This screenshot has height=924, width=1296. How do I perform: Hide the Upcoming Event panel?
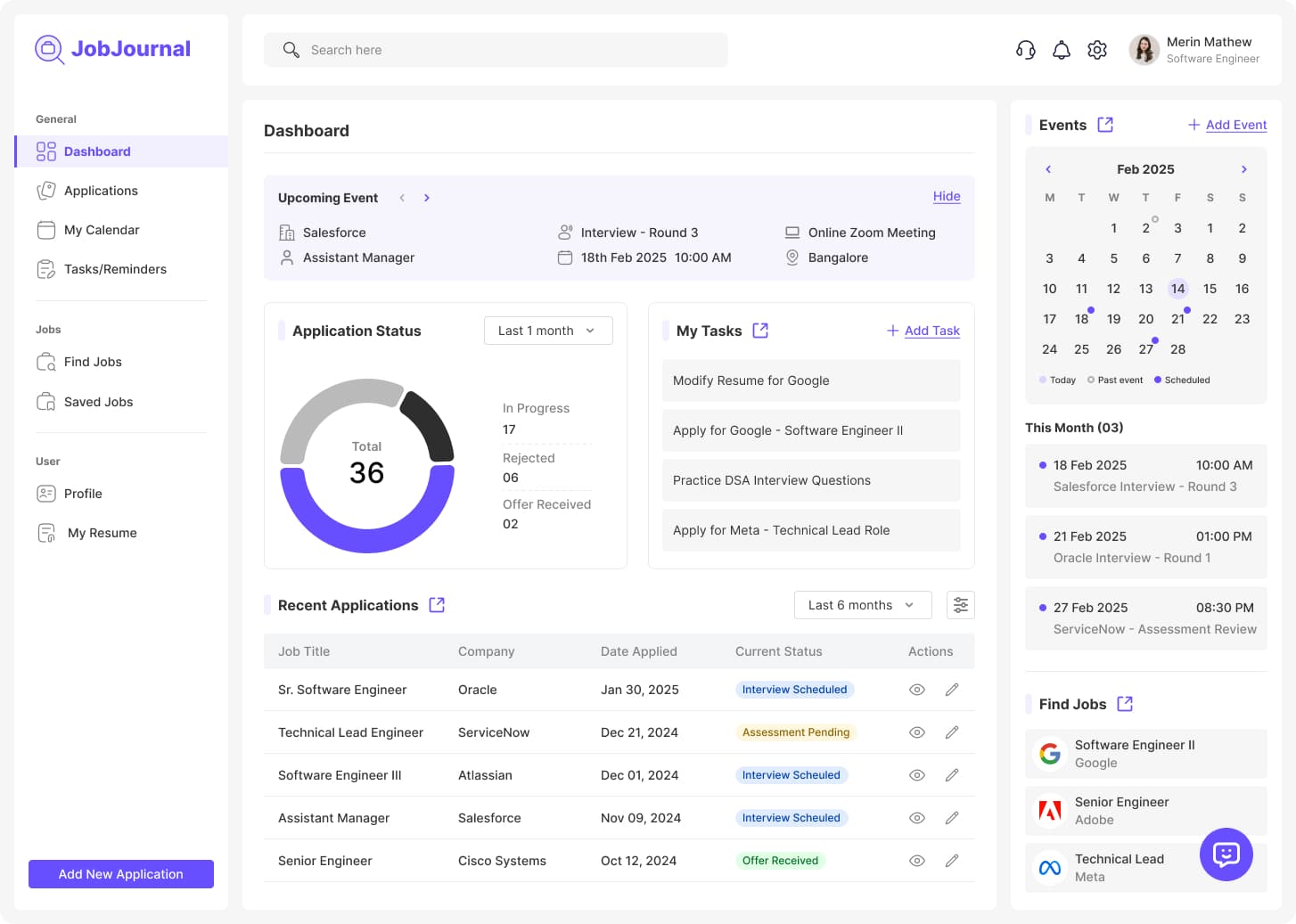pyautogui.click(x=947, y=196)
